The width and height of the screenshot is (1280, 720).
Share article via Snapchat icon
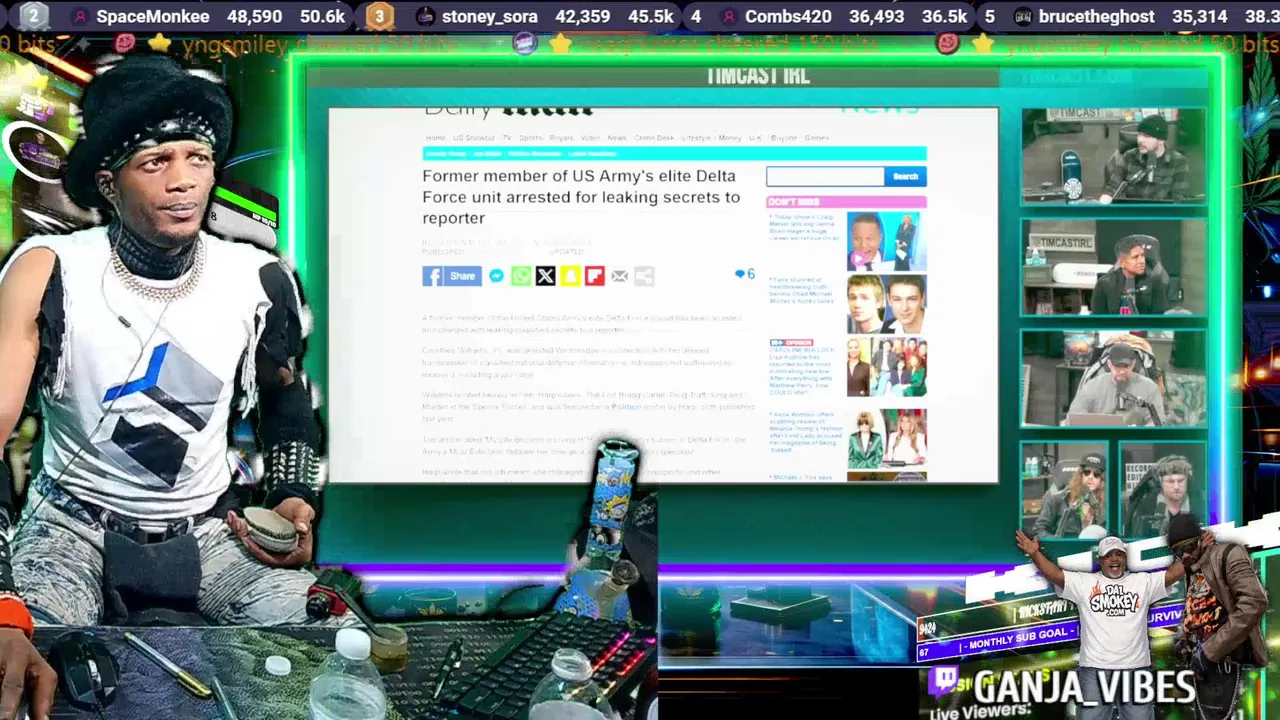[x=570, y=276]
